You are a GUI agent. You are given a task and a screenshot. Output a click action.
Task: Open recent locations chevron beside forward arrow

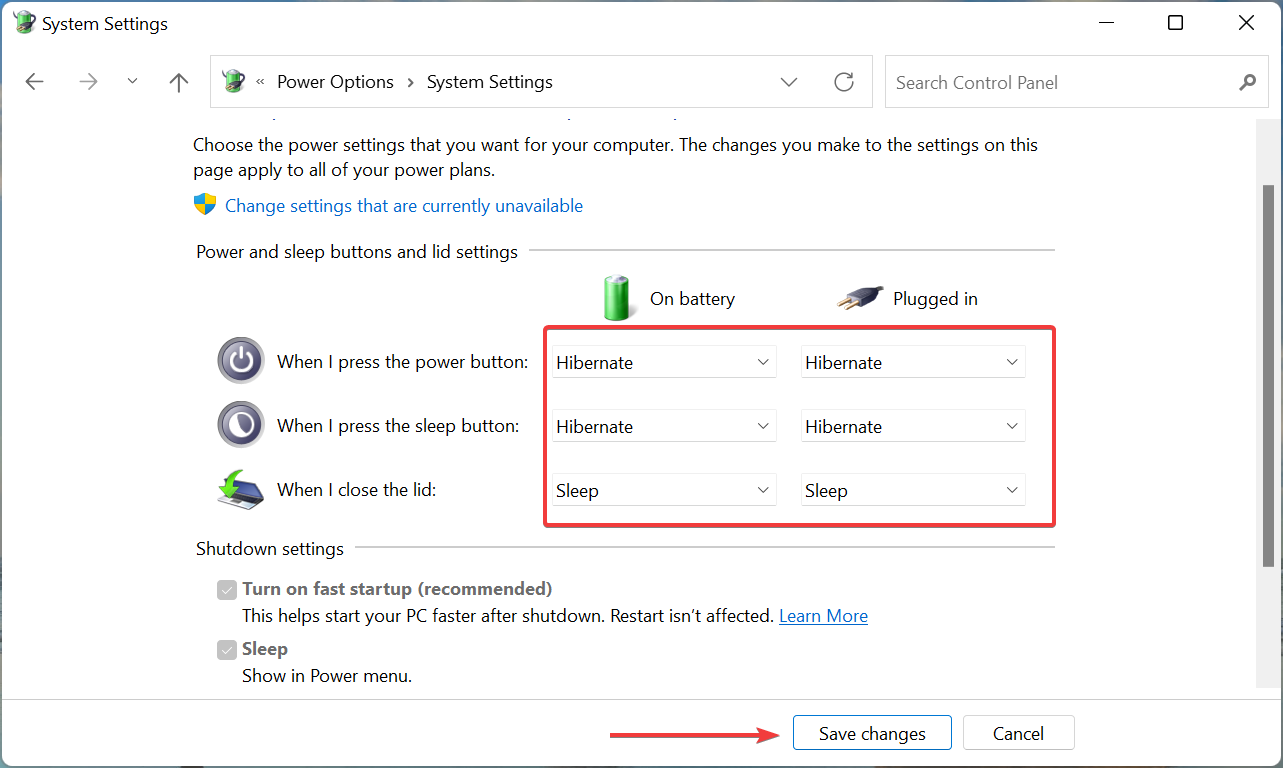point(132,82)
